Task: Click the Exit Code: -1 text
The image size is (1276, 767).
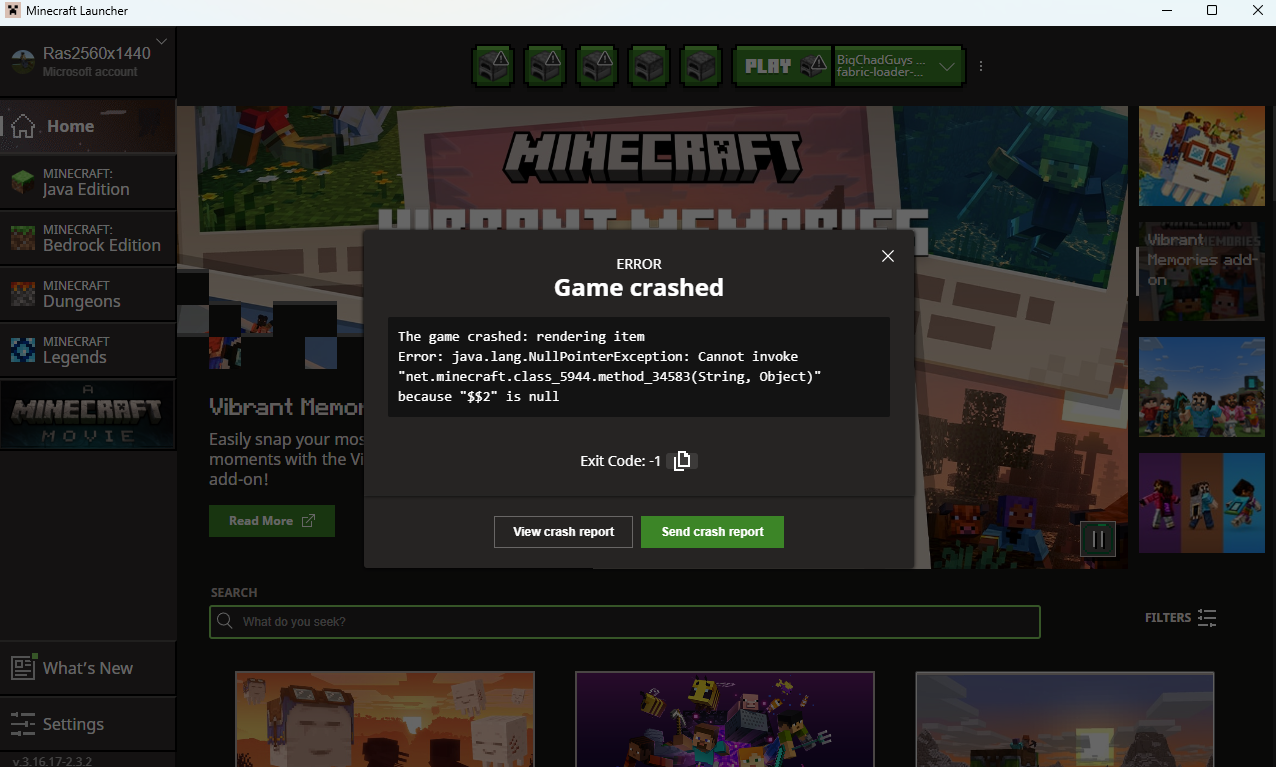Action: click(620, 461)
